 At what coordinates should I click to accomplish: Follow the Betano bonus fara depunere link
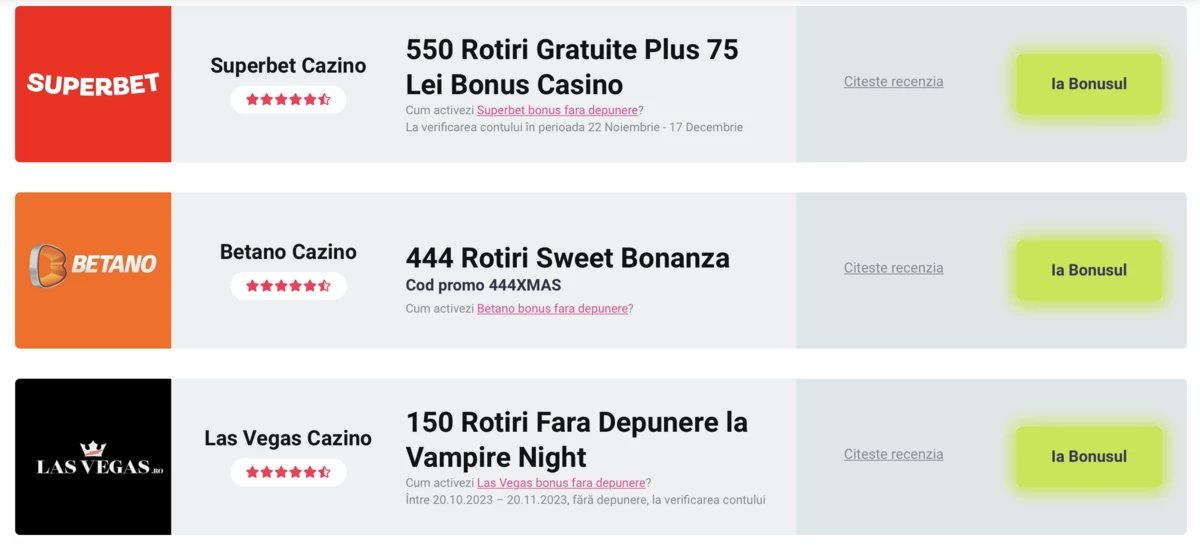click(552, 309)
